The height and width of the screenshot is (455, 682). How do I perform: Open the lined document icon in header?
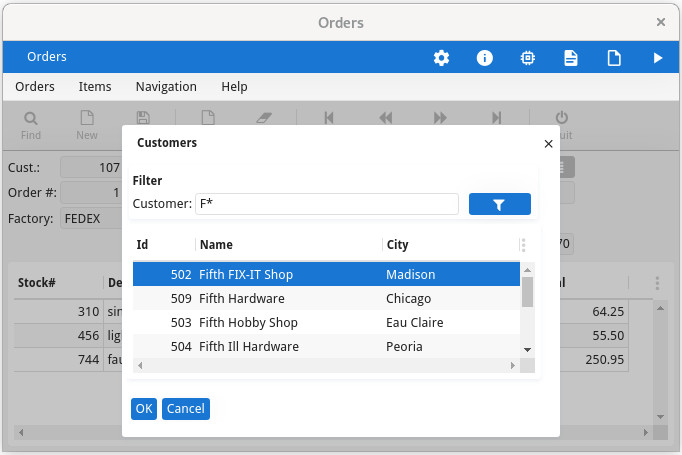(x=571, y=58)
